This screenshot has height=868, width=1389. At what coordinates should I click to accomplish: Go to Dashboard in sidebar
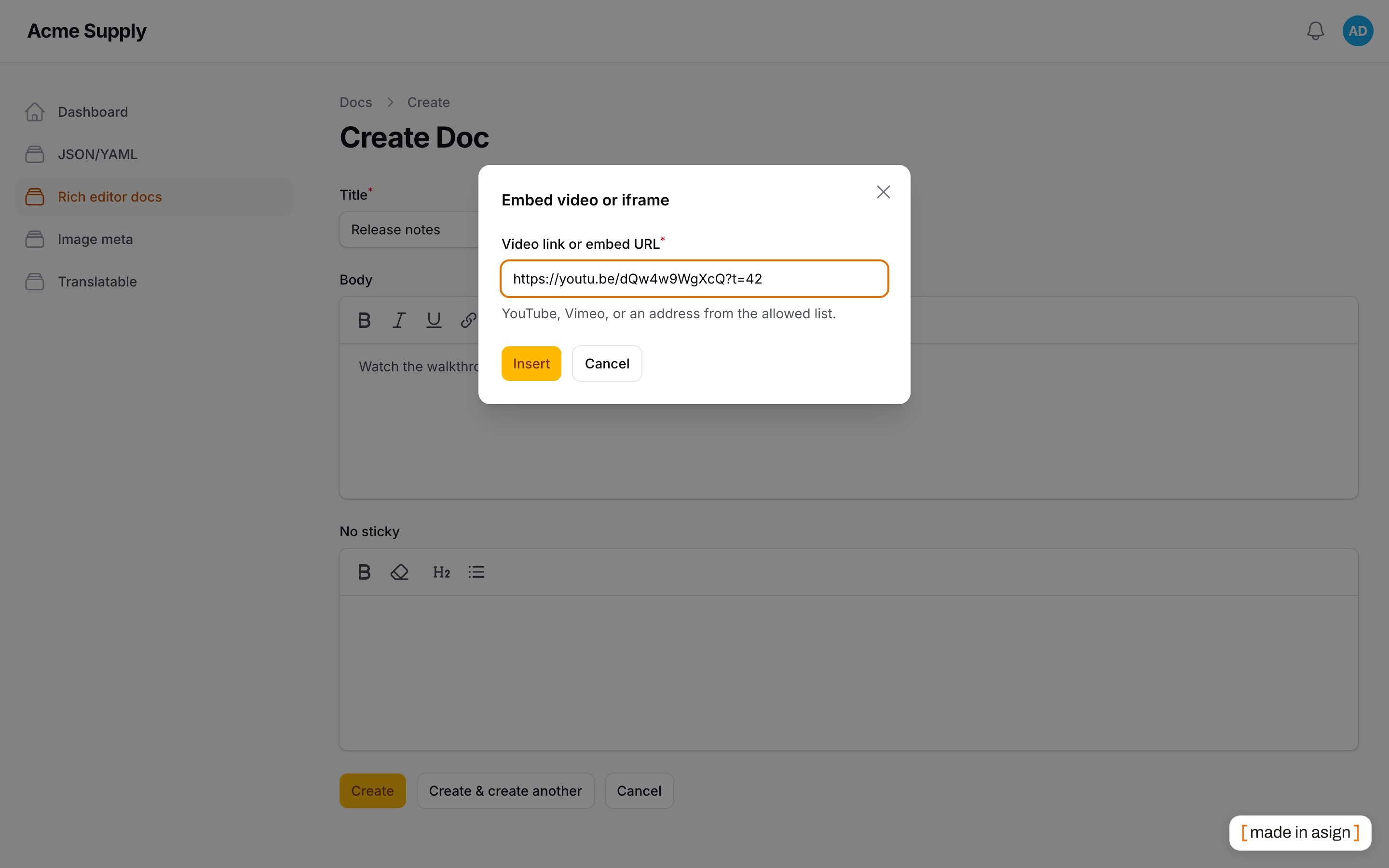pos(154,112)
